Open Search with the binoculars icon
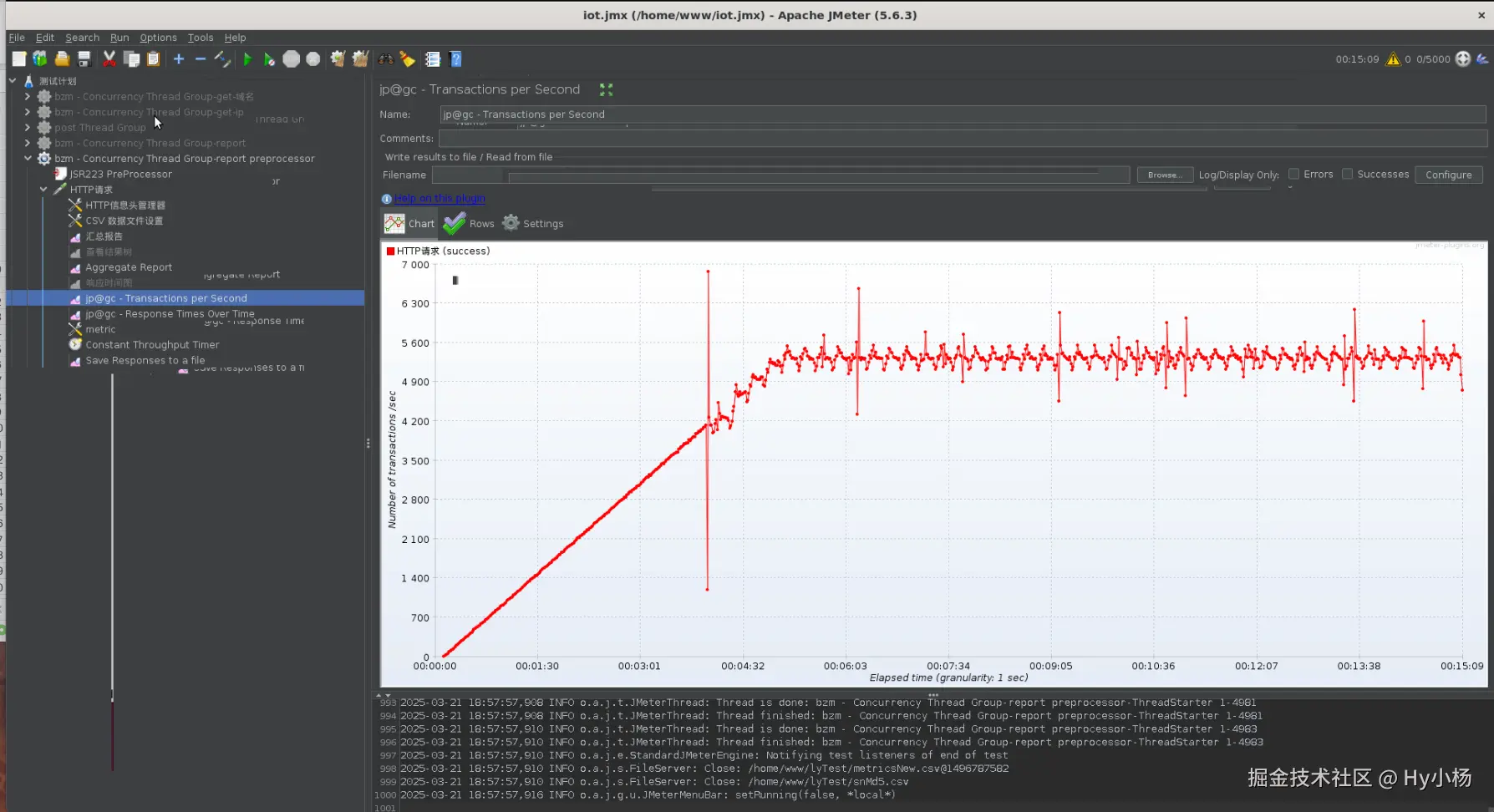 point(385,58)
